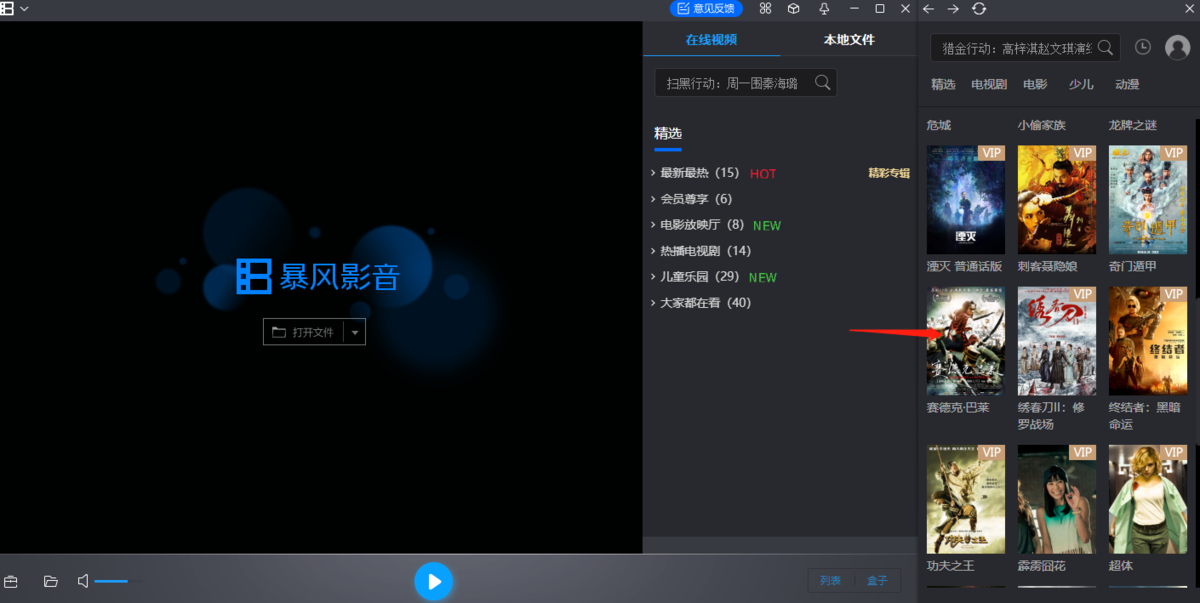
Task: Switch to the 本地文件 tab
Action: (849, 39)
